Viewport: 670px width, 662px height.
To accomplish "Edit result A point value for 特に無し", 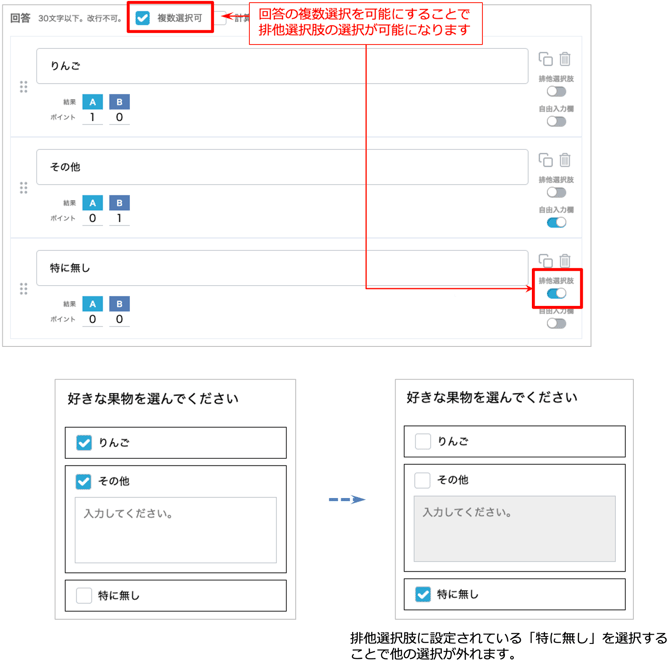I will pos(92,319).
